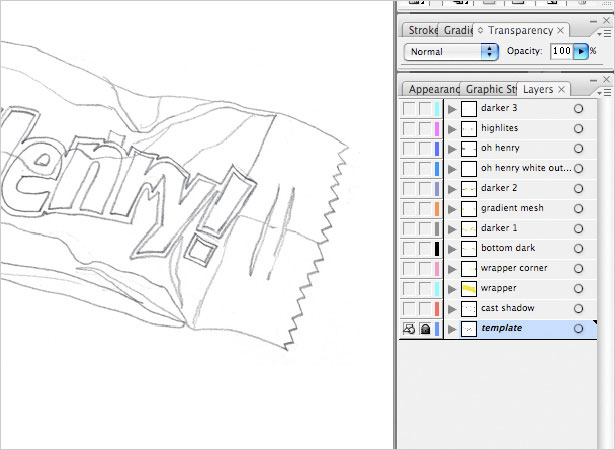The image size is (615, 450).
Task: Switch to the Stroke tab
Action: (x=421, y=30)
